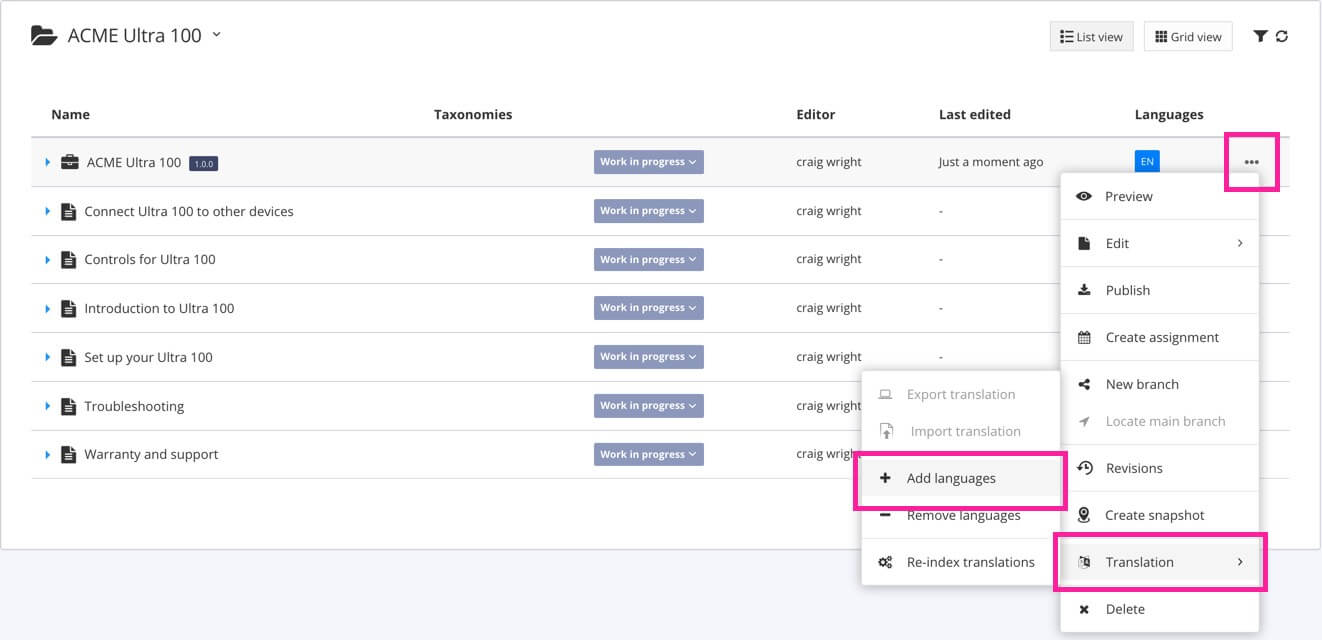Open the Work in progress status dropdown for Troubleshooting

(x=648, y=405)
